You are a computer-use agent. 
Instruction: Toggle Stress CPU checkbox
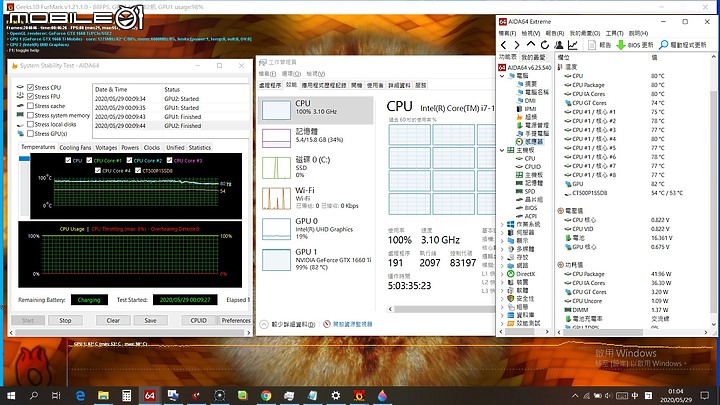tap(30, 87)
